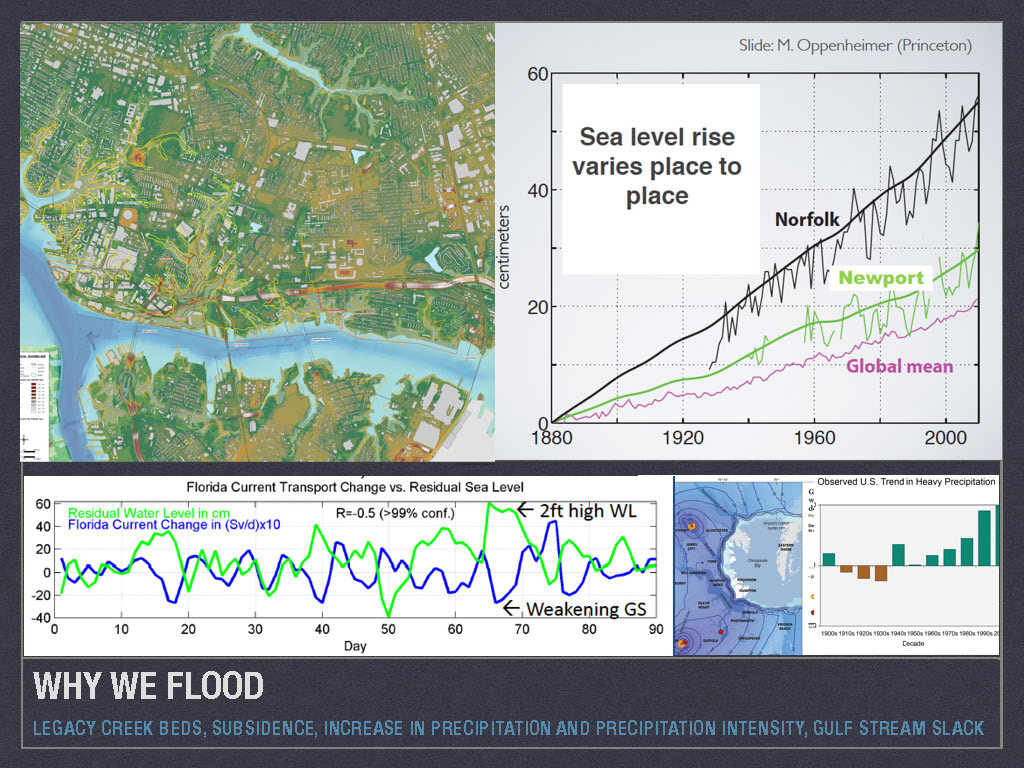Click the 'Sea level rise varies place to place' box
The width and height of the screenshot is (1024, 768).
[658, 166]
